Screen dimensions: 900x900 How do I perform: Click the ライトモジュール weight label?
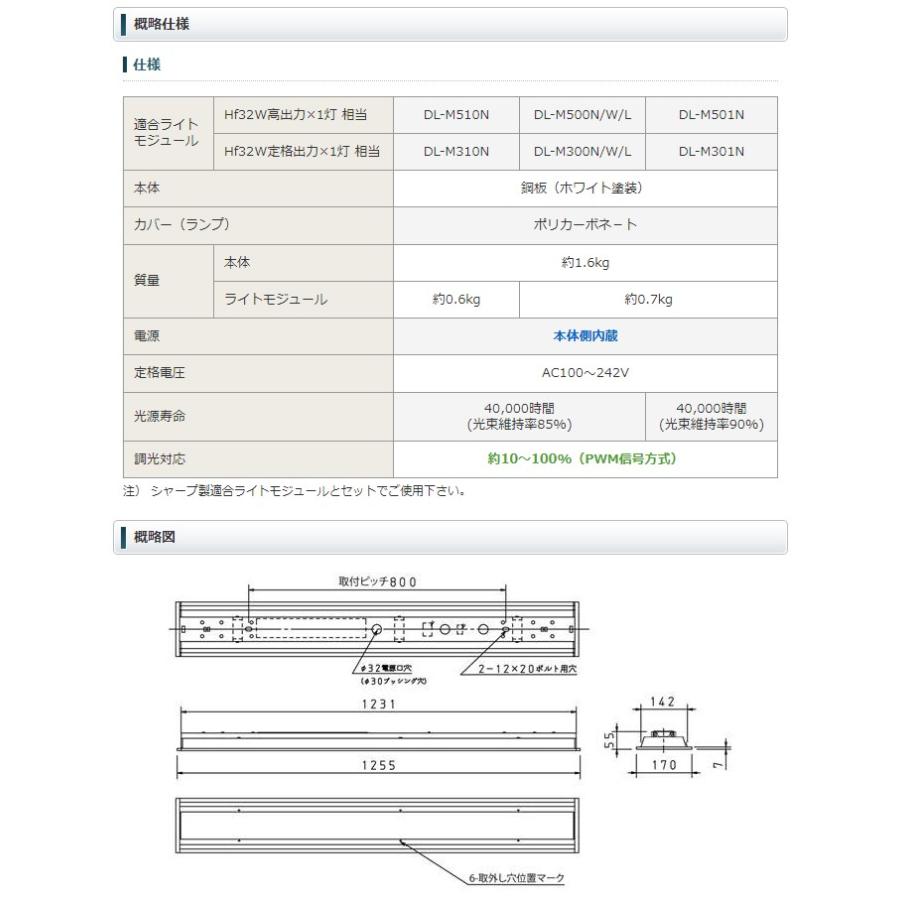tap(303, 300)
